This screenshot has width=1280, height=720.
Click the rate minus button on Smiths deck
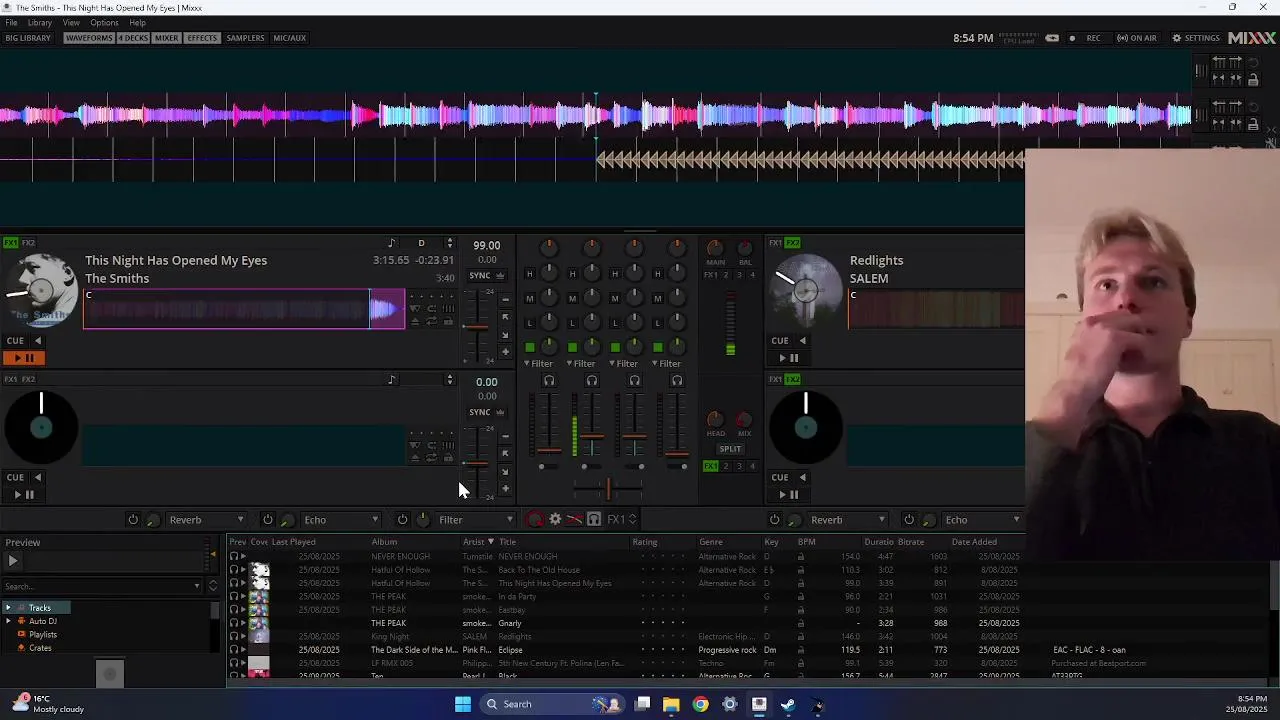tap(505, 299)
